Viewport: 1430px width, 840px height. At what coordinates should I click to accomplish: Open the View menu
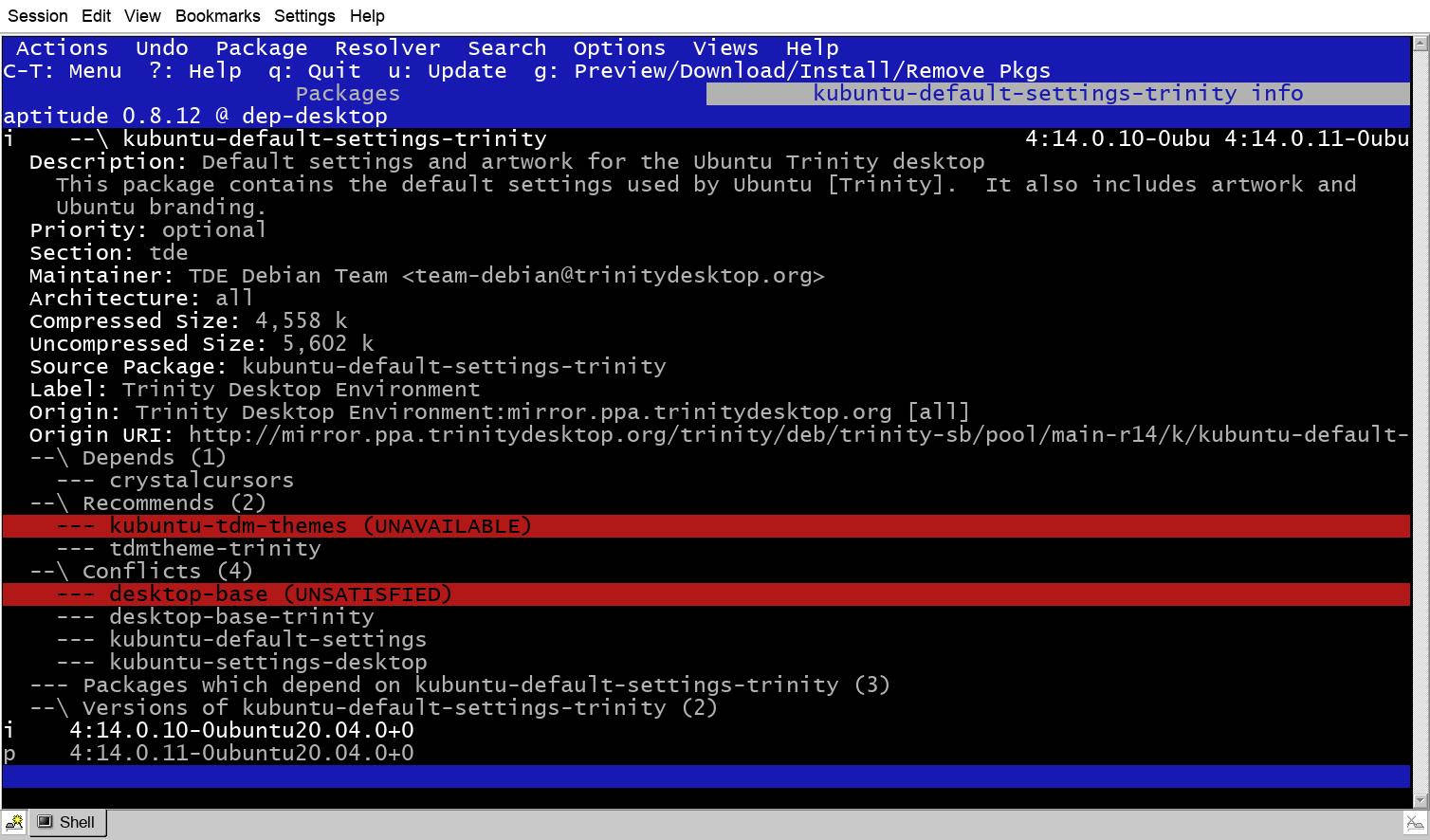click(142, 16)
